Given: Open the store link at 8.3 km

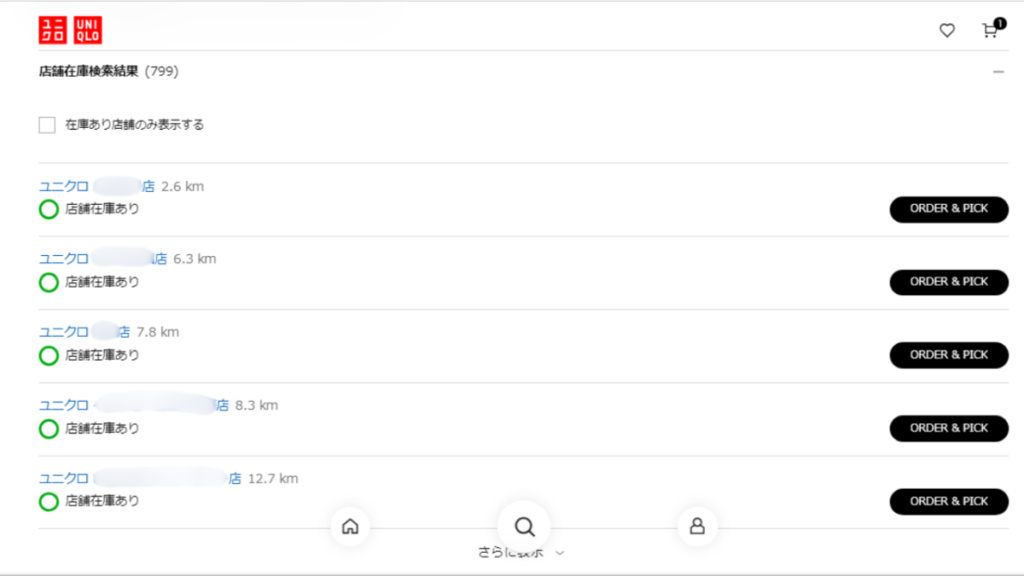Looking at the screenshot, I should coord(133,405).
